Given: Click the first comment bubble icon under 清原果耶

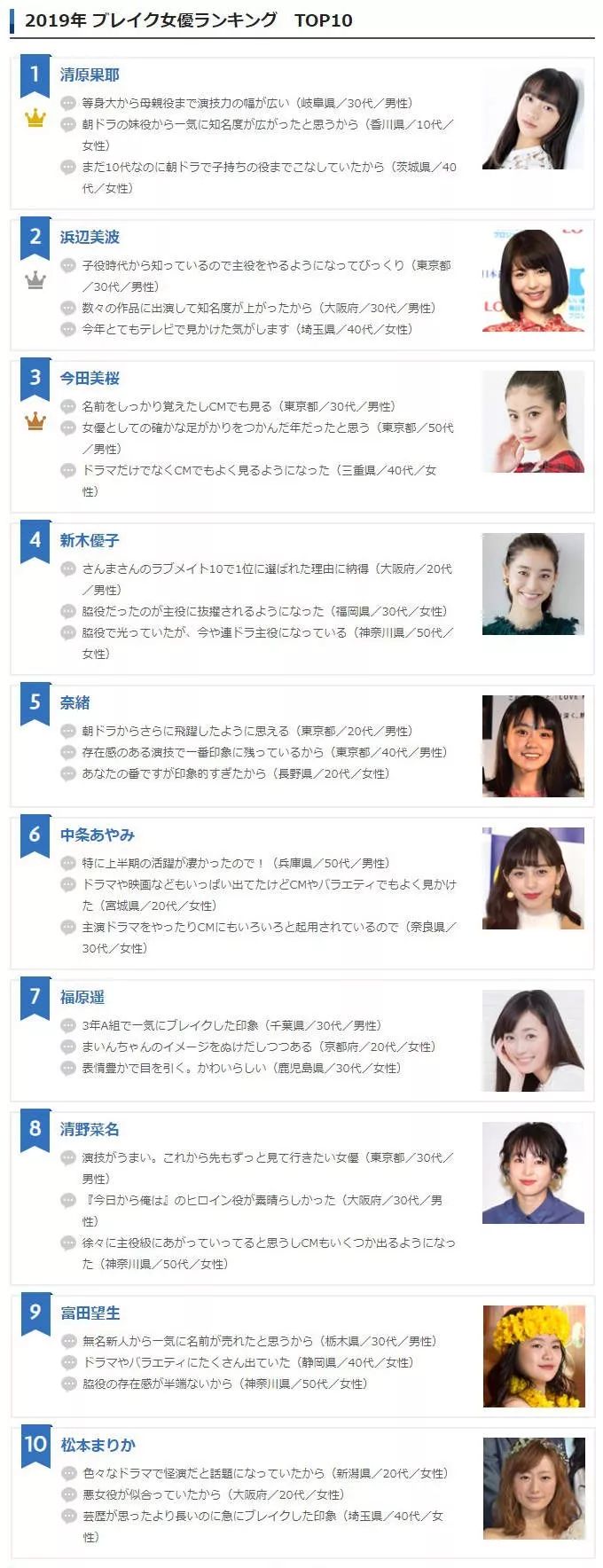Looking at the screenshot, I should pos(68,104).
